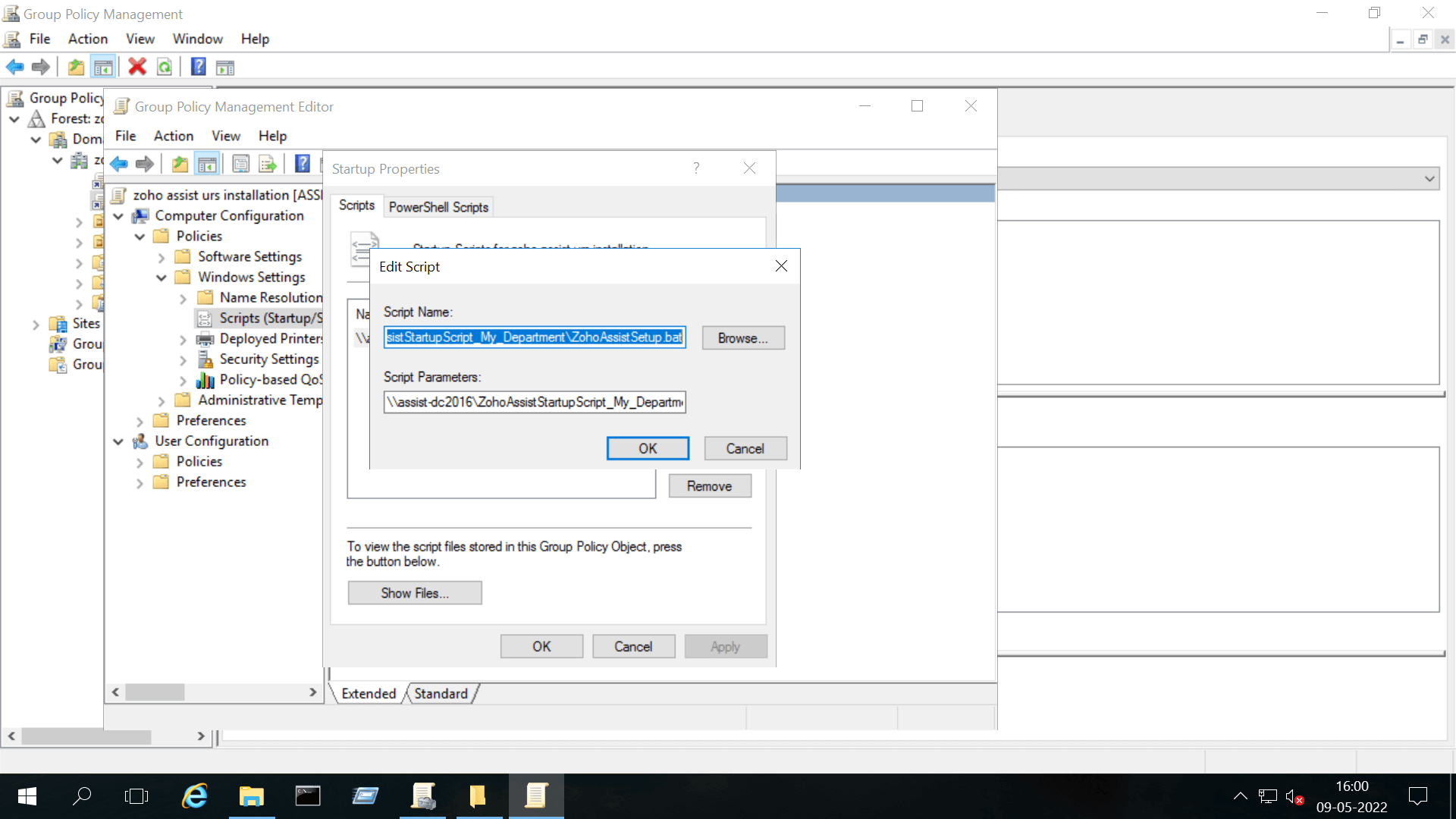Click the red X Delete icon in the toolbar

click(136, 67)
